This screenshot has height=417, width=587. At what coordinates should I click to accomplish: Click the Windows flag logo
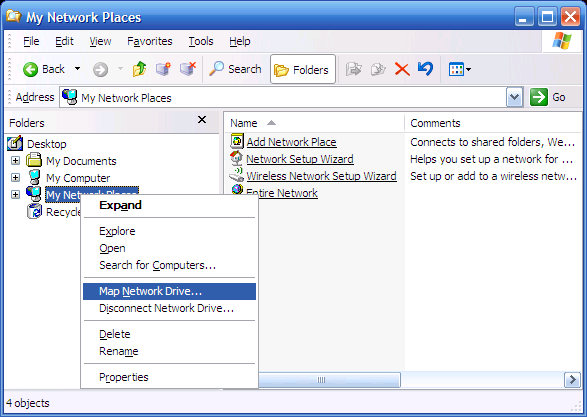(562, 41)
